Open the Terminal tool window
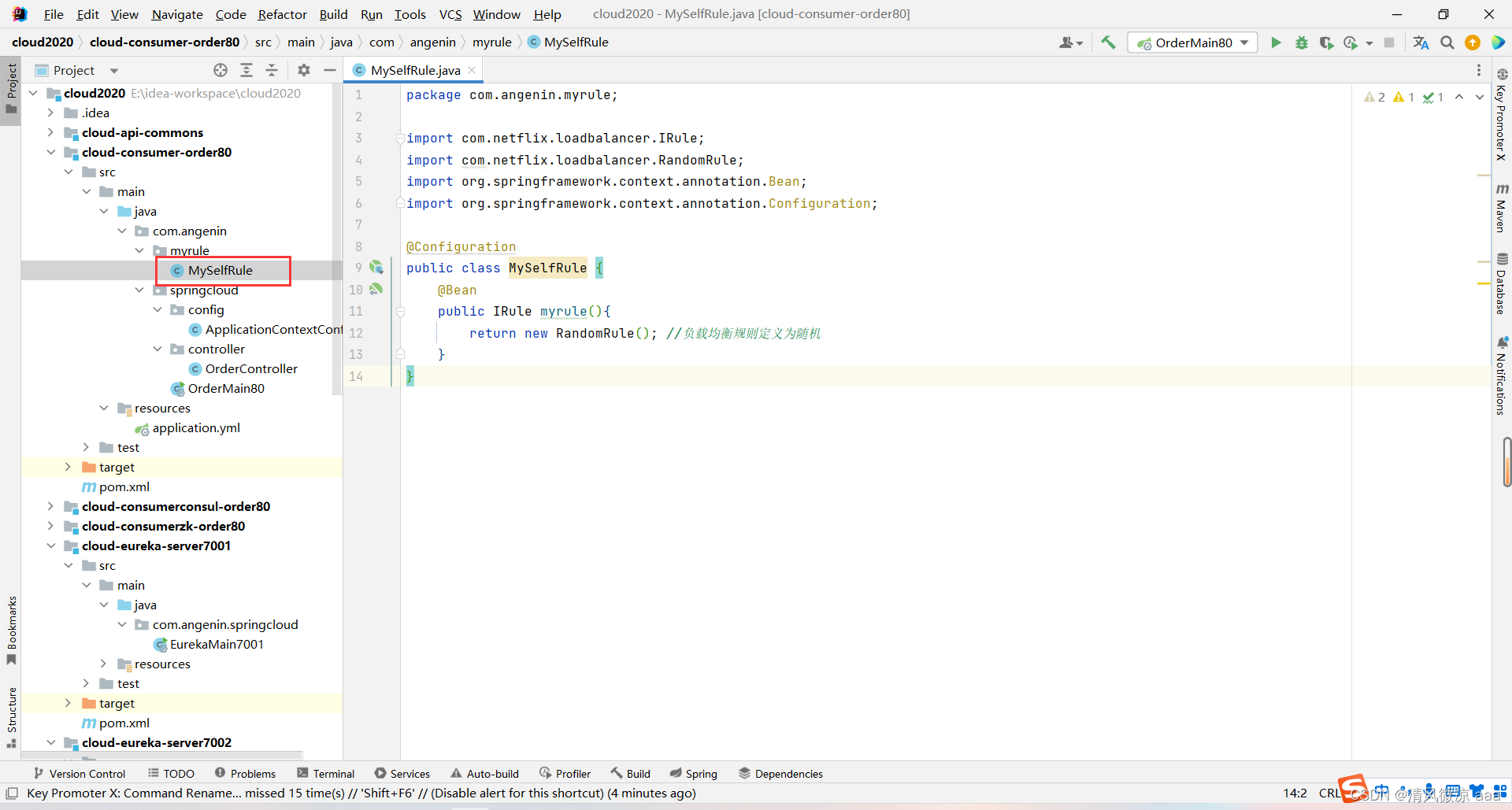1512x810 pixels. pyautogui.click(x=326, y=774)
